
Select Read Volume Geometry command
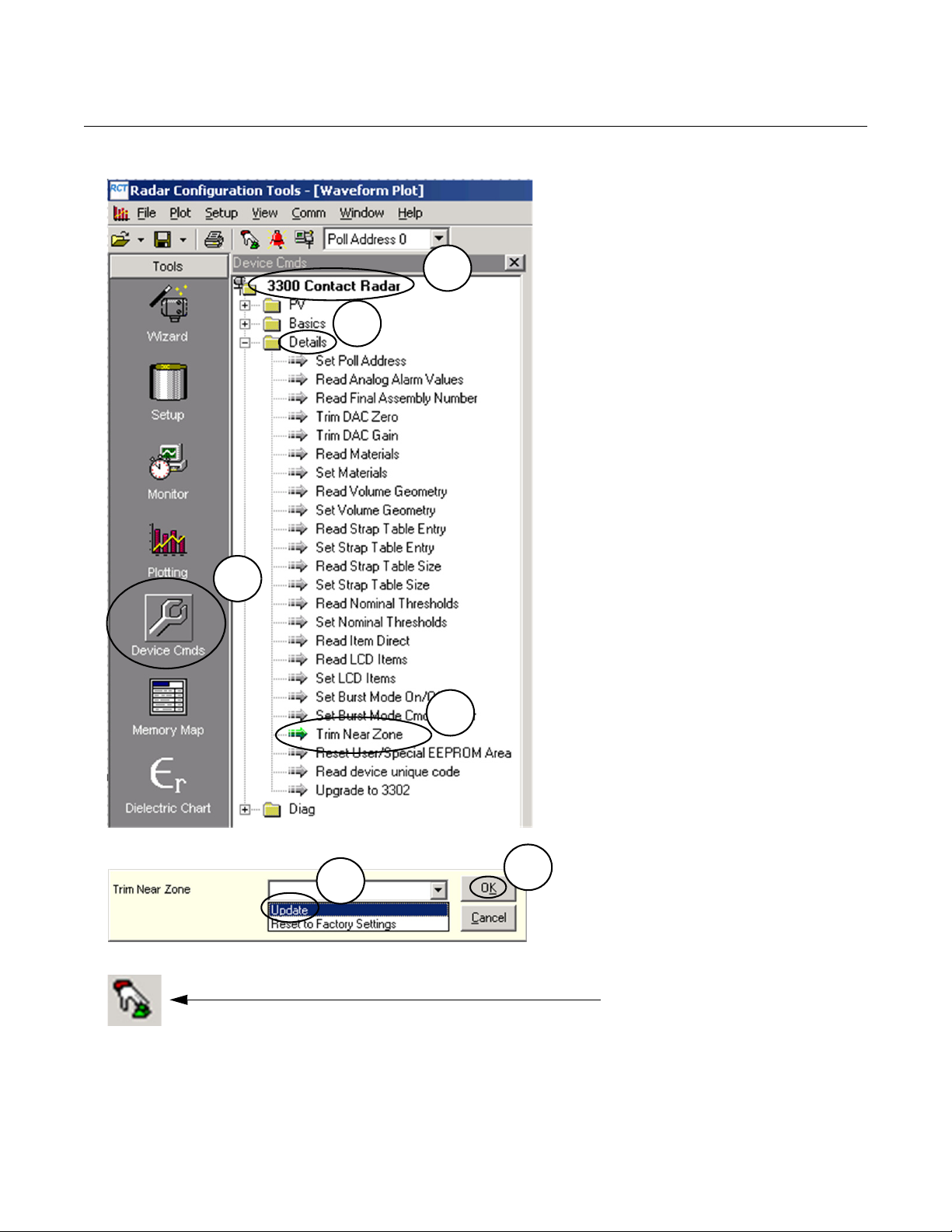tap(382, 491)
